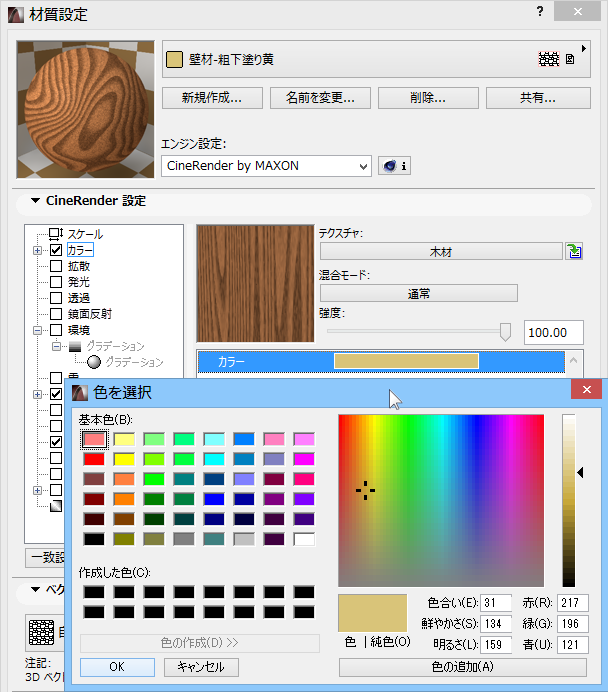The height and width of the screenshot is (692, 608).
Task: Click the vector hatch pattern icon
Action: coord(41,632)
